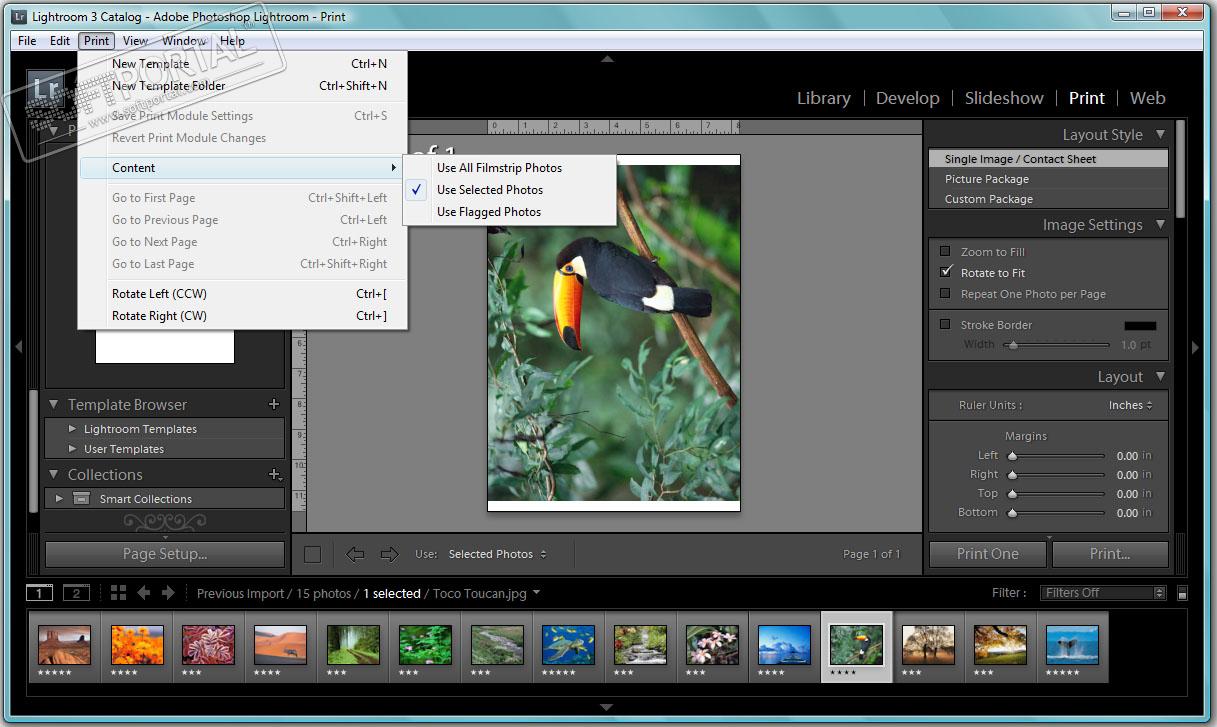
Task: Click the filmstrip go-back arrow icon
Action: (x=143, y=593)
